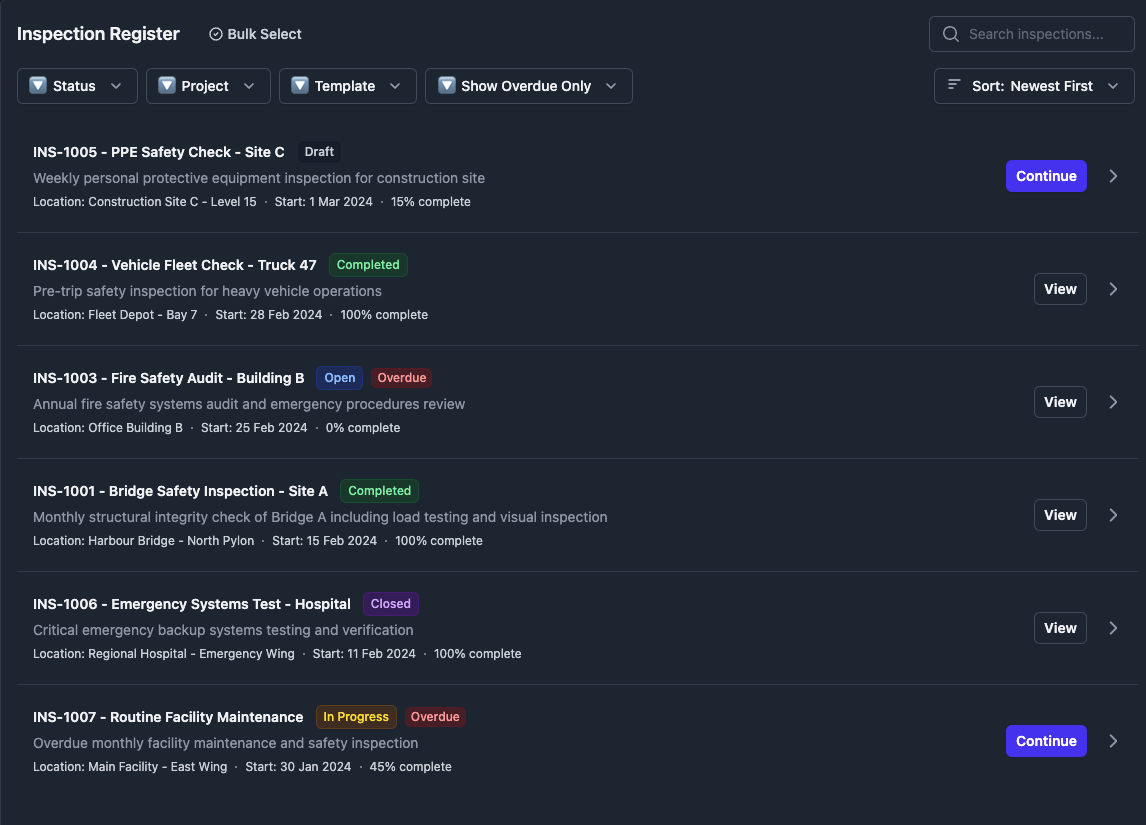Click the sort lines icon

click(954, 86)
